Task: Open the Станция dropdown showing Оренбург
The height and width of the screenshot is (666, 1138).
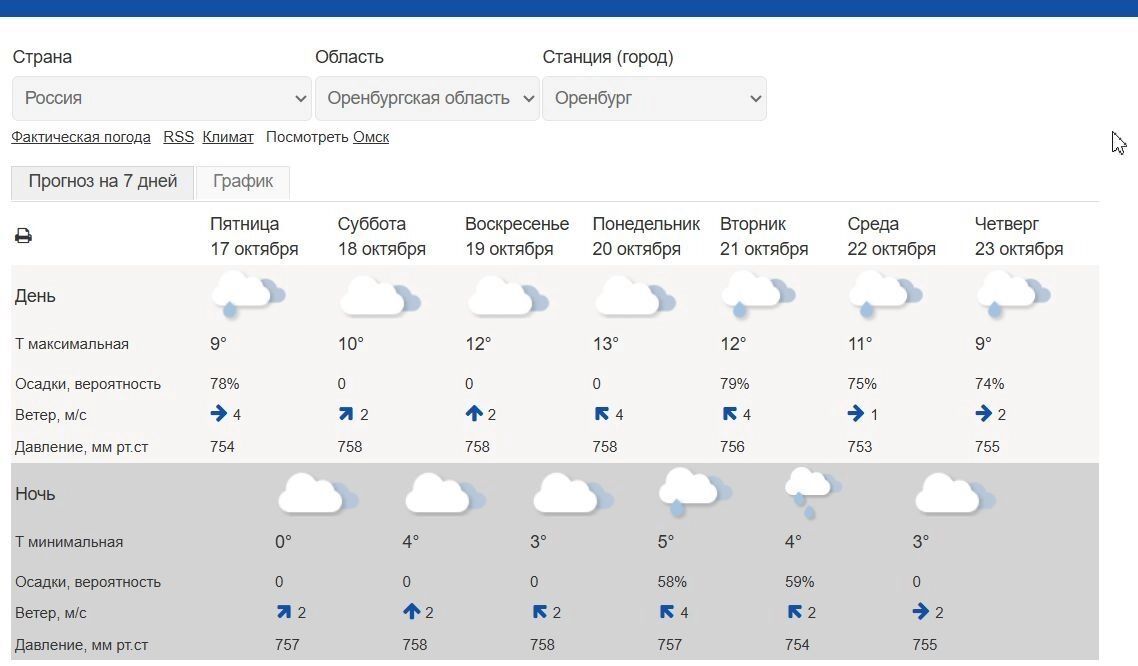Action: click(x=654, y=98)
